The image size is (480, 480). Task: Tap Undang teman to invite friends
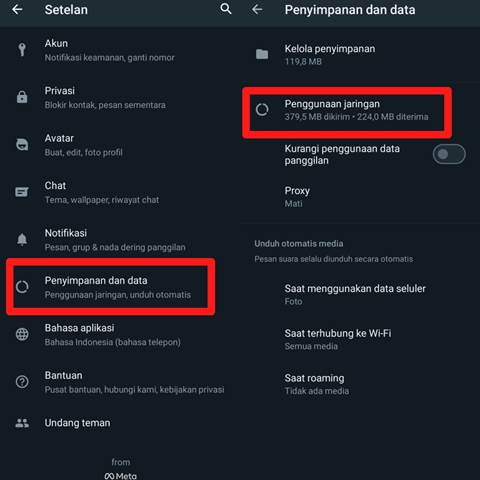(120, 423)
